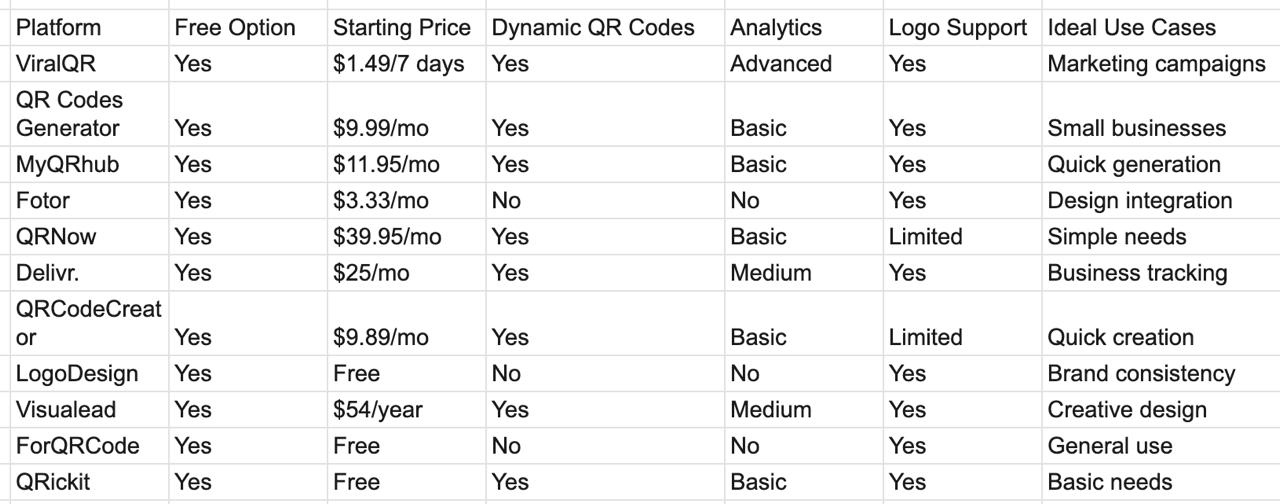Click the QRickit platform cell

53,482
